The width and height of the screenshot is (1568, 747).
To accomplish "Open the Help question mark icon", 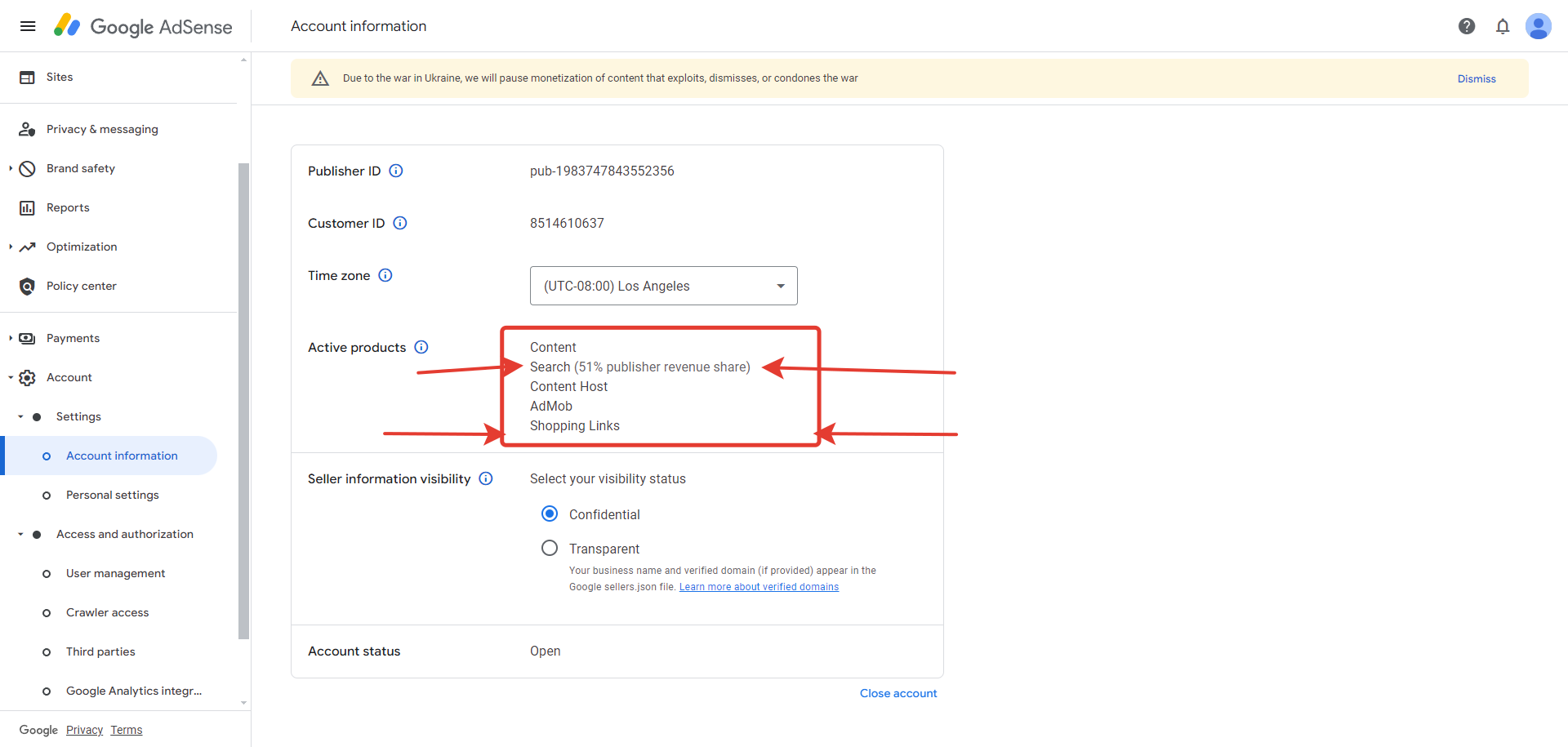I will click(1467, 26).
